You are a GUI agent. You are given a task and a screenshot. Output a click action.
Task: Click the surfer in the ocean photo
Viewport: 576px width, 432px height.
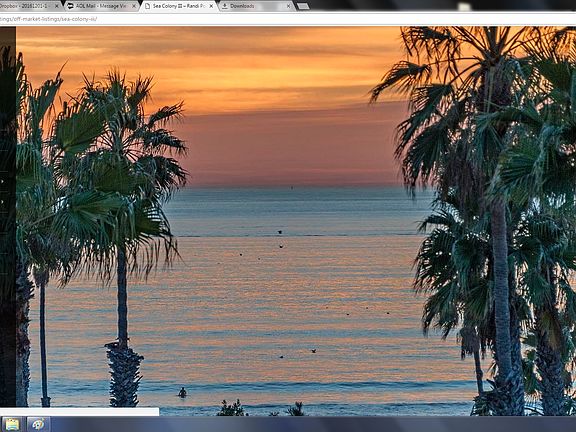coord(182,392)
